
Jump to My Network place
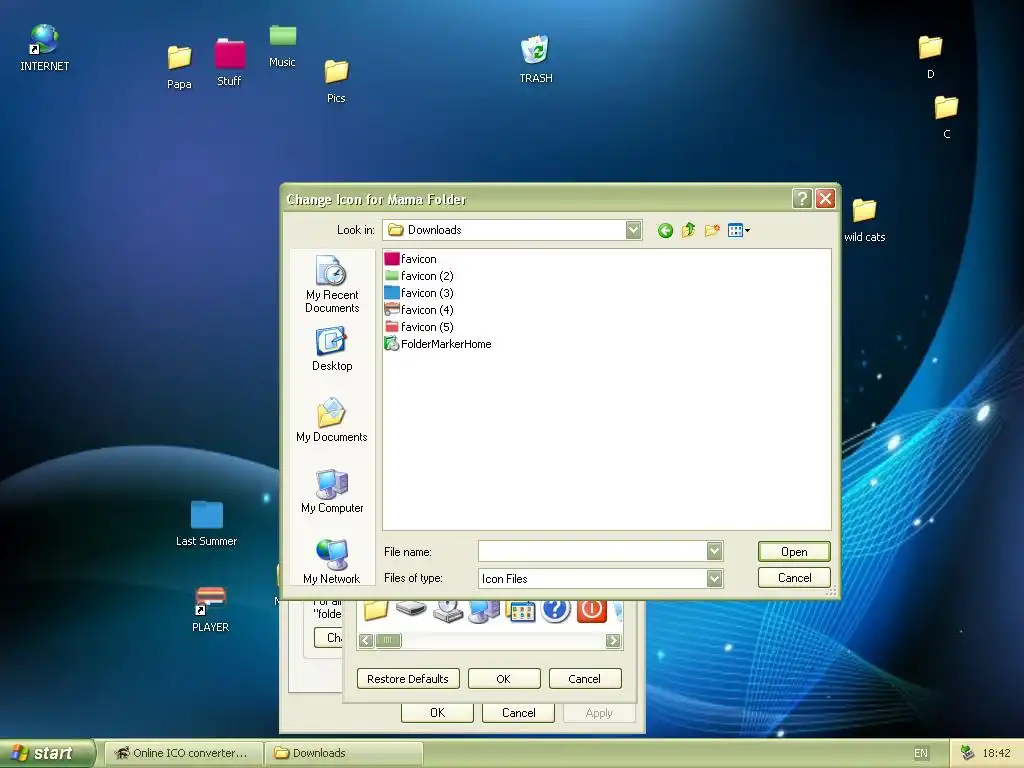click(x=332, y=562)
